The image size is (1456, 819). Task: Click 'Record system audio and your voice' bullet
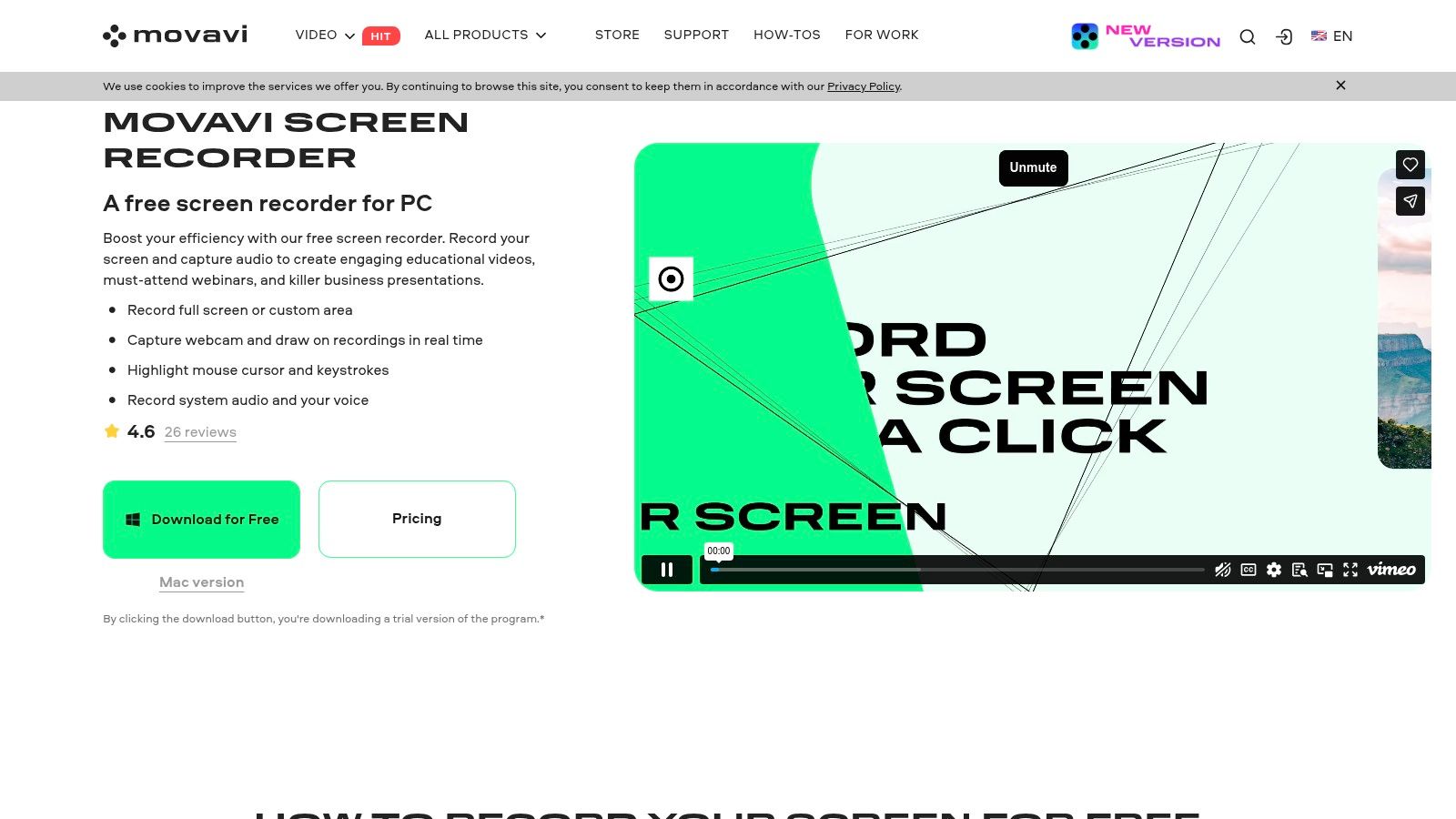pyautogui.click(x=248, y=400)
